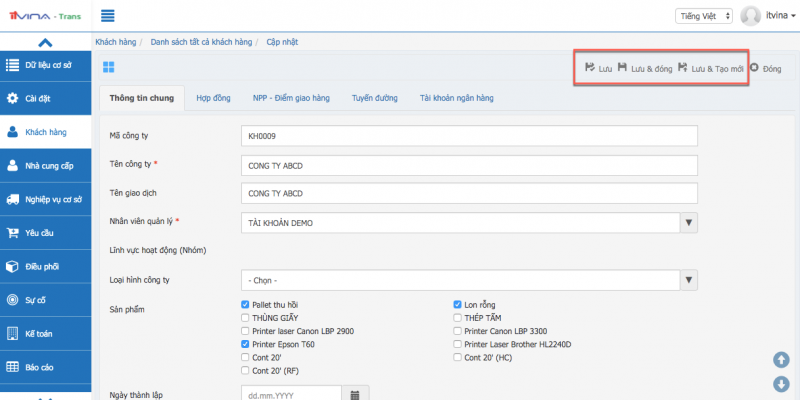This screenshot has width=800, height=400.
Task: Expand the Nhân viên quản lý dropdown
Action: [x=688, y=222]
